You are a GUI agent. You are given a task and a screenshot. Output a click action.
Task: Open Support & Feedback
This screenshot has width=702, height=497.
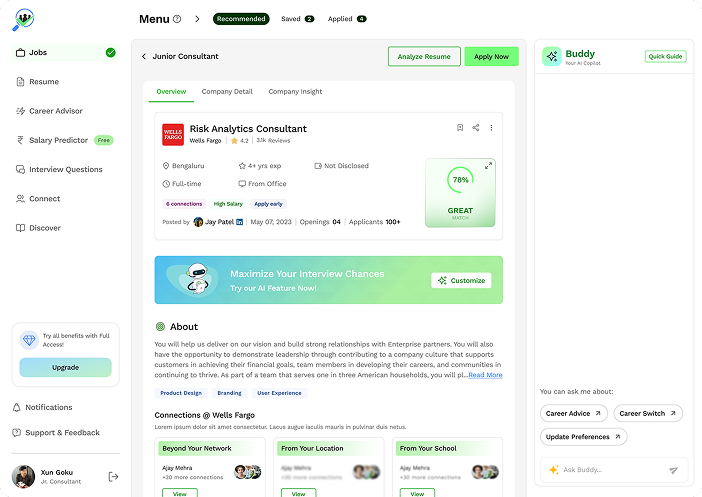click(x=56, y=433)
